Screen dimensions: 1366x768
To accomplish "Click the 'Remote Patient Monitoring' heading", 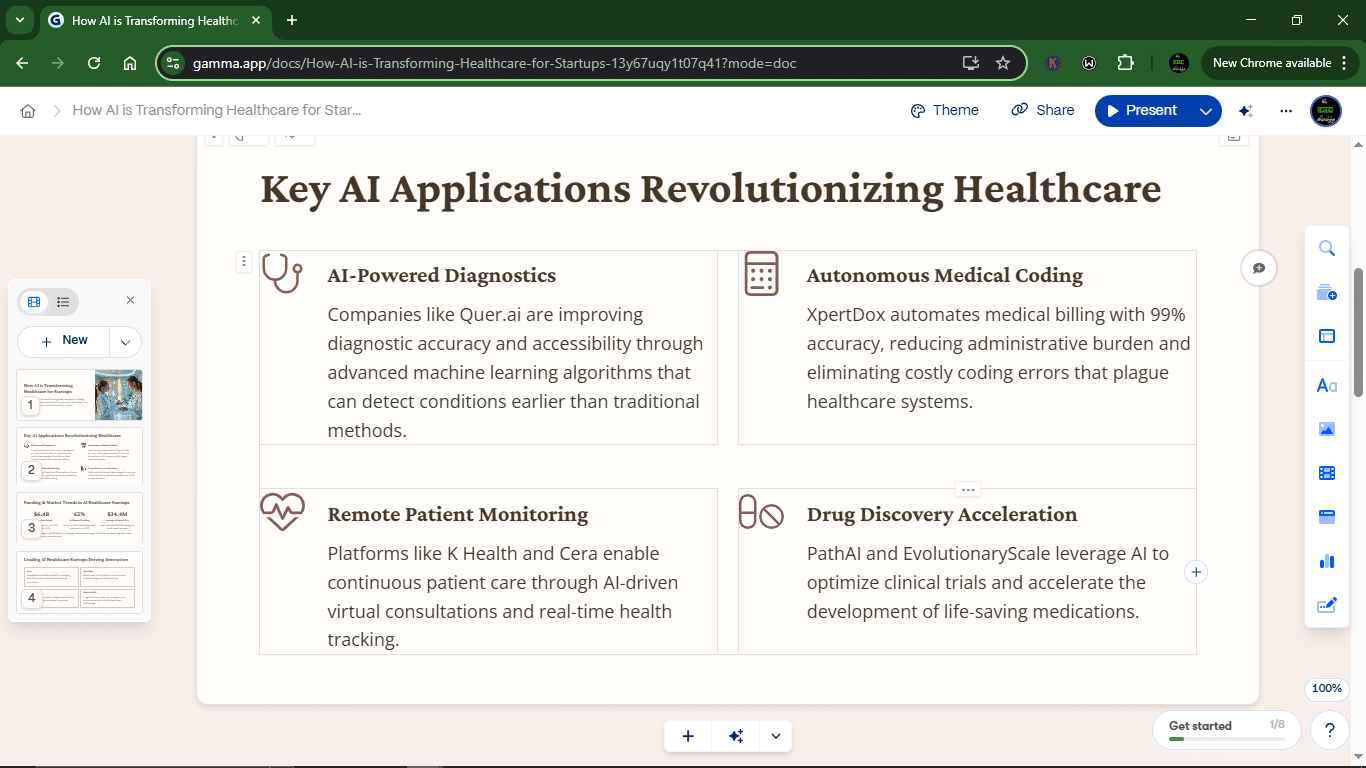I will pos(458,515).
